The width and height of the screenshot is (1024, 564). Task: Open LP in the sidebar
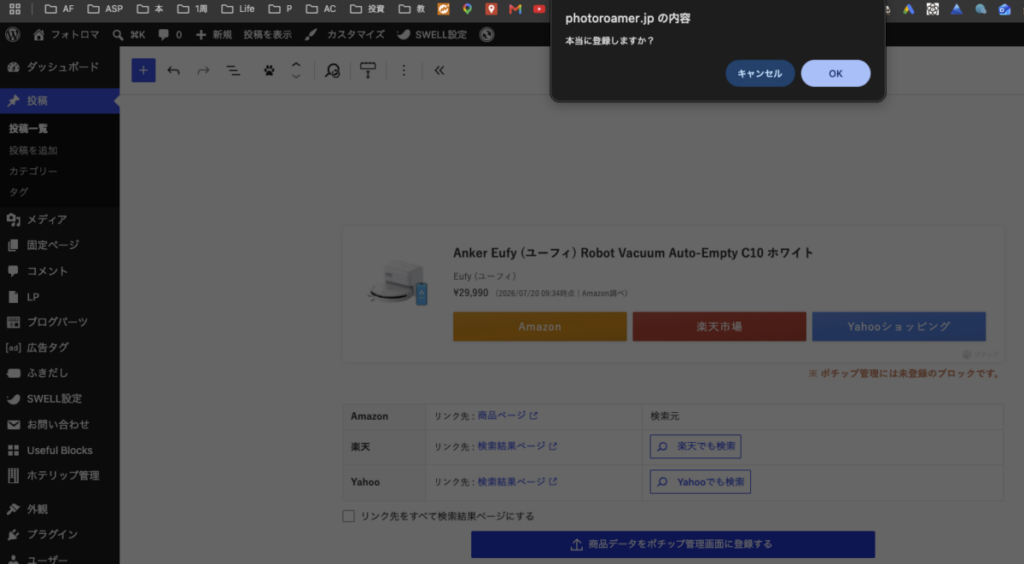point(59,296)
